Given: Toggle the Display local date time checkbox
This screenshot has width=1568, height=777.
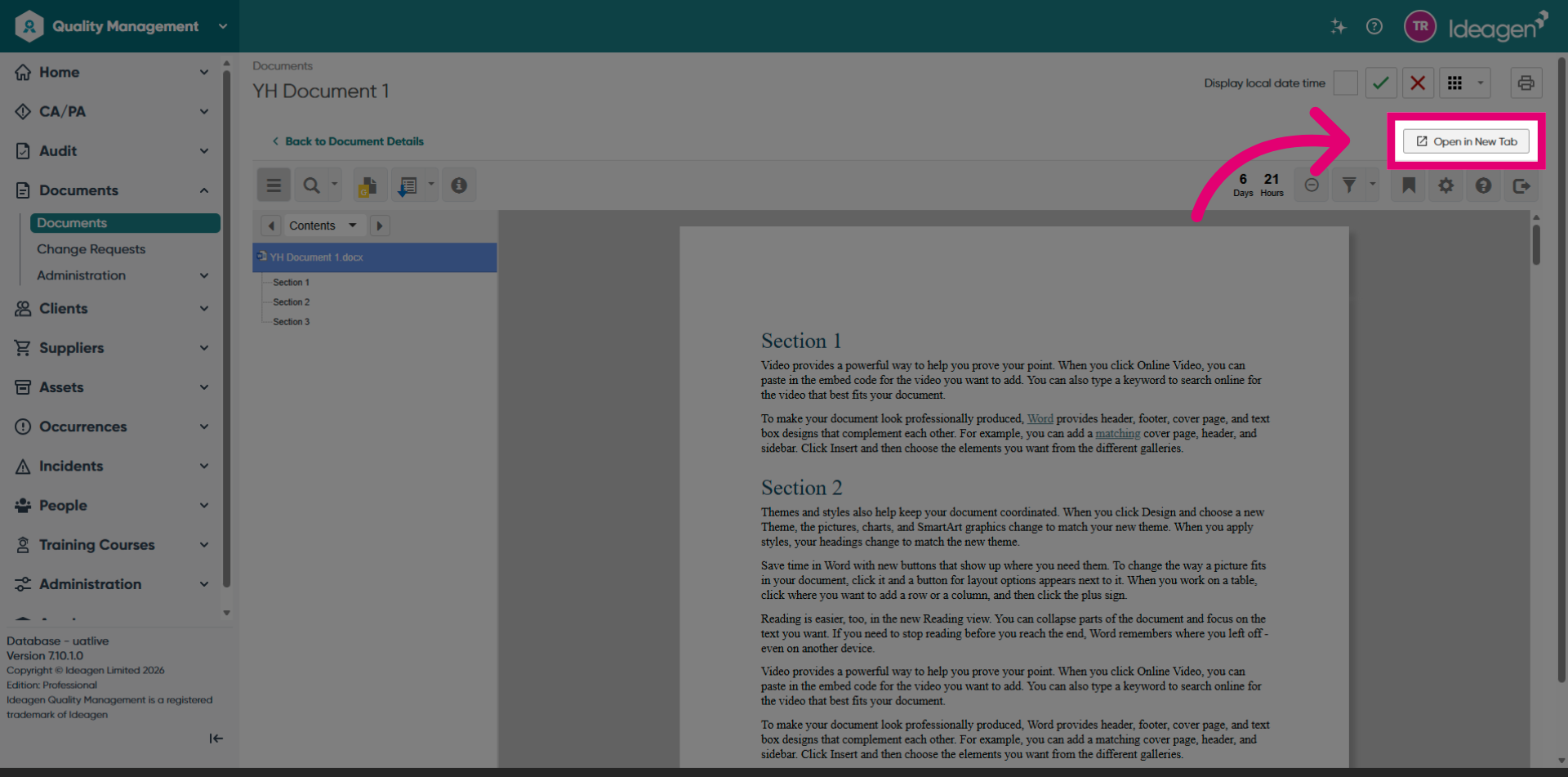Looking at the screenshot, I should coord(1345,83).
